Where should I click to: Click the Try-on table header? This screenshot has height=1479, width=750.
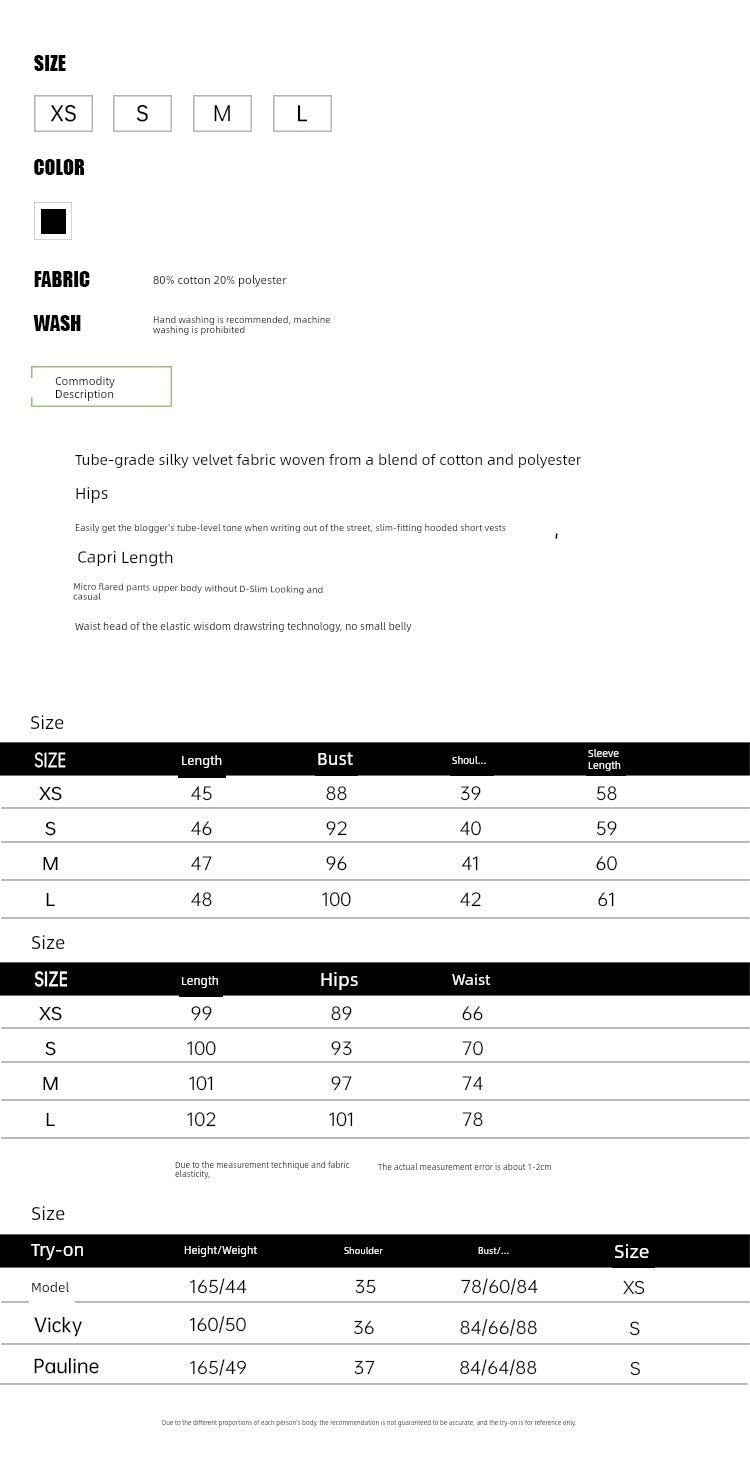click(58, 1250)
